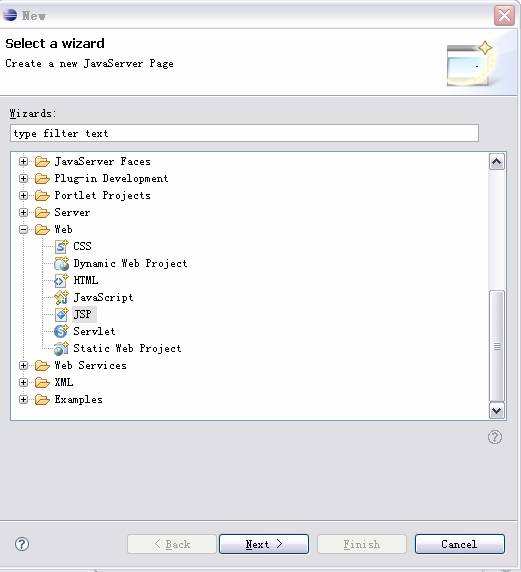This screenshot has height=572, width=521.
Task: Expand the Web Services folder
Action: (x=23, y=366)
